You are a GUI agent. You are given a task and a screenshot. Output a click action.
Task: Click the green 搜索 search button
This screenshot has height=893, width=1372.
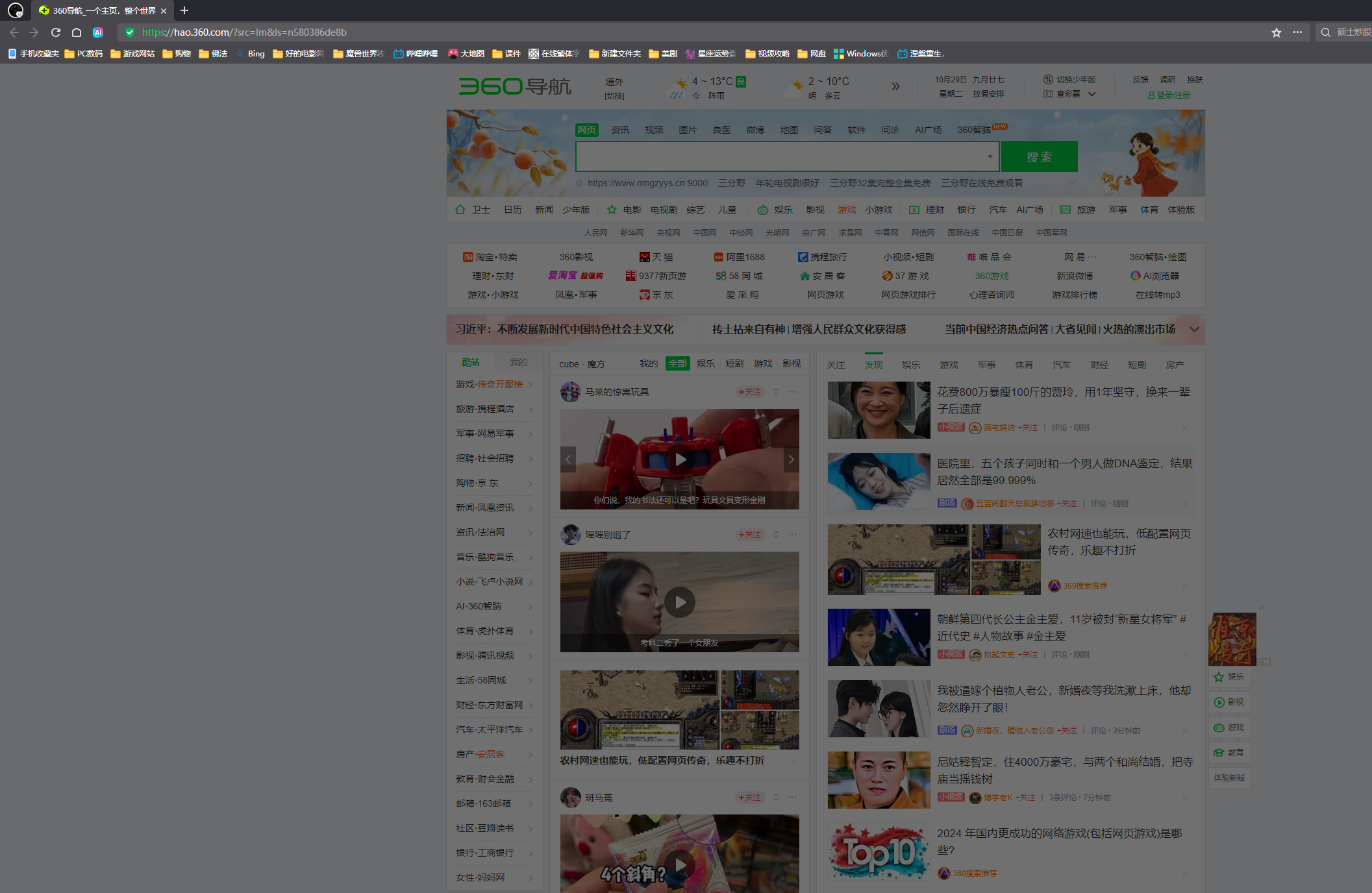[1038, 156]
